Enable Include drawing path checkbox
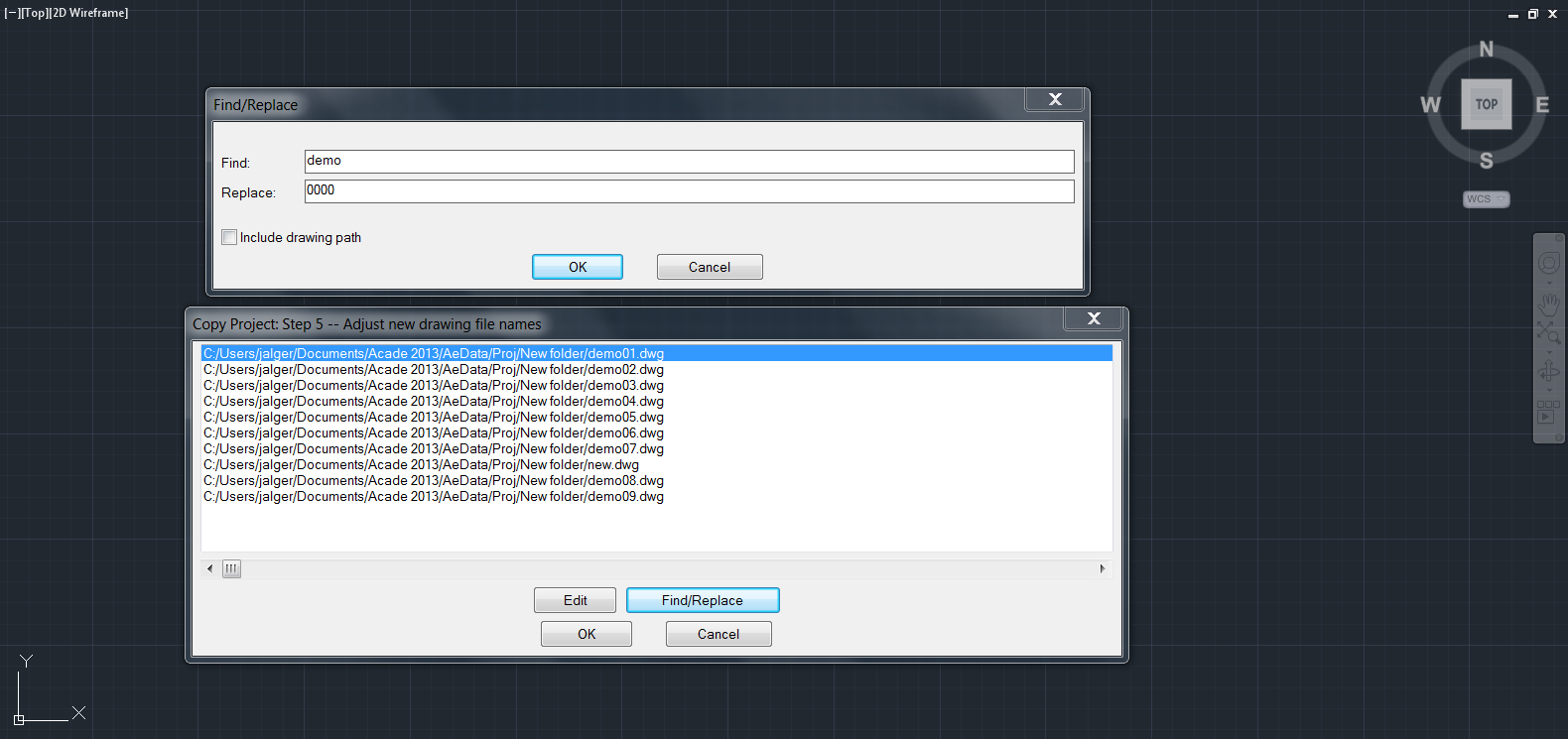1568x739 pixels. coord(229,237)
